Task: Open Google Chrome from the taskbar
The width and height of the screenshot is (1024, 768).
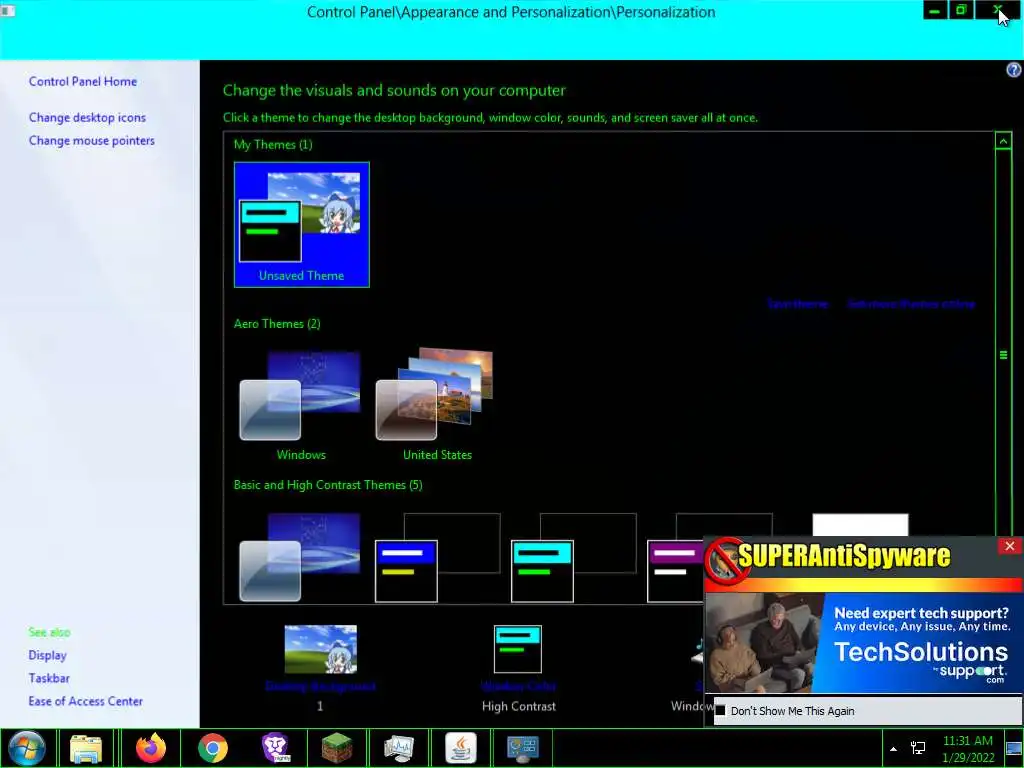Action: [x=213, y=748]
